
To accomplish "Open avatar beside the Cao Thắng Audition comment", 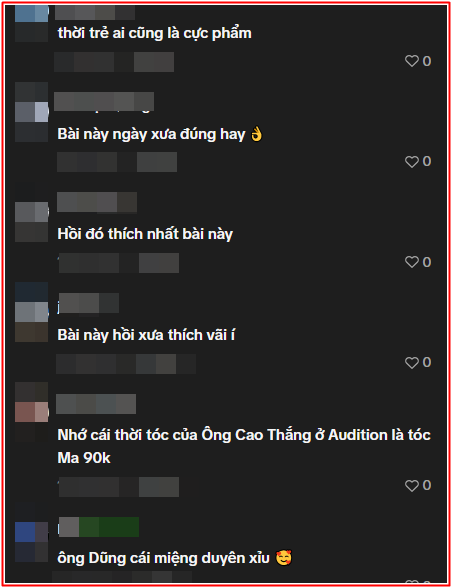I will coord(32,412).
